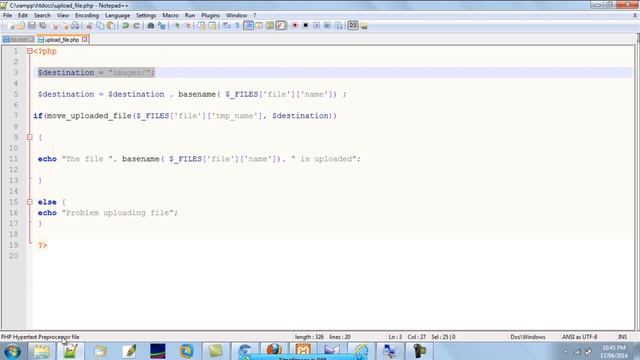Click the Zoom In toolbar icon
The image size is (640, 360).
177,26
